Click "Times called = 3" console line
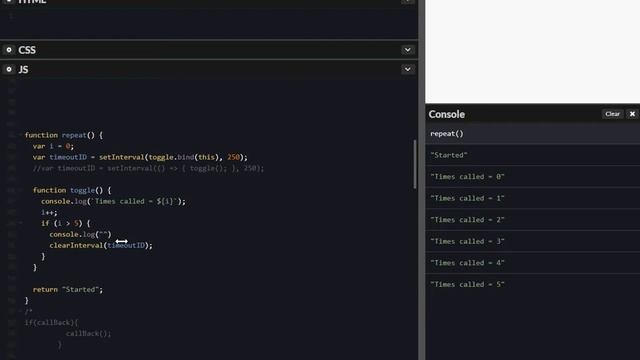The height and width of the screenshot is (360, 640). pos(533,242)
